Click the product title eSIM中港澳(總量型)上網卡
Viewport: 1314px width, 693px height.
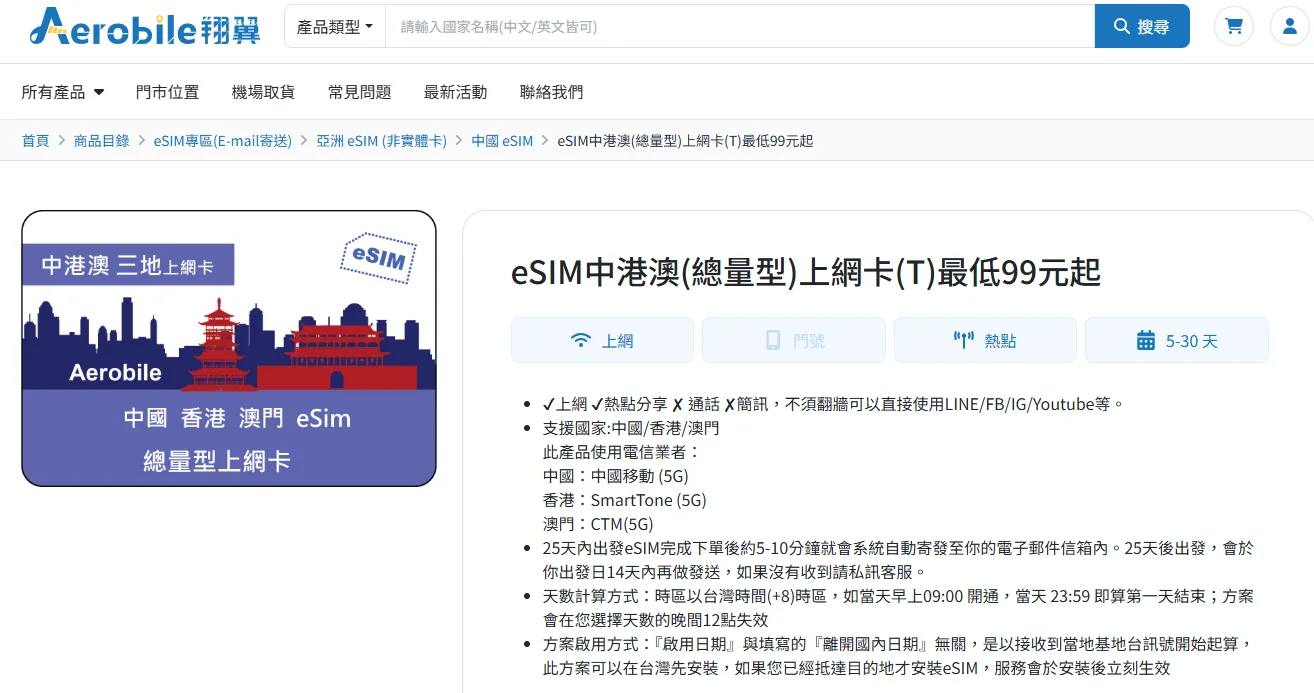pos(806,272)
